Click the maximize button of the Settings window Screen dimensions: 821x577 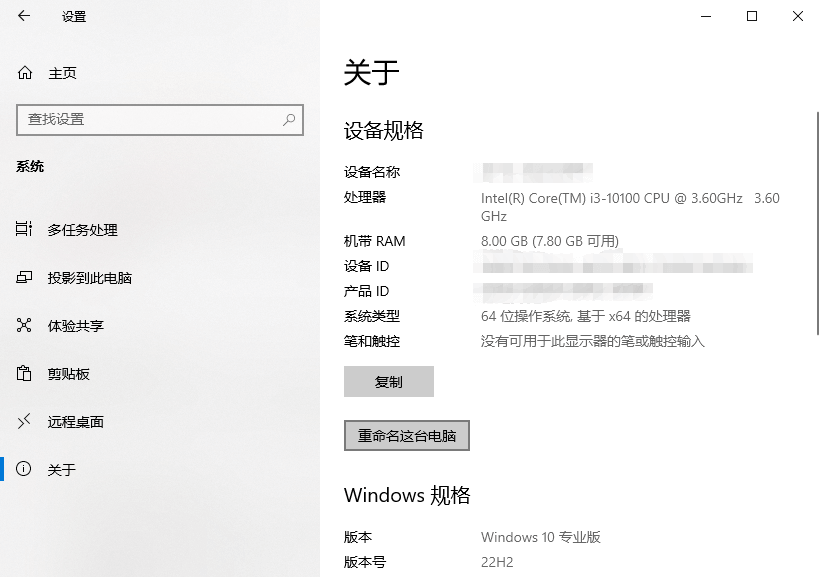[x=751, y=17]
